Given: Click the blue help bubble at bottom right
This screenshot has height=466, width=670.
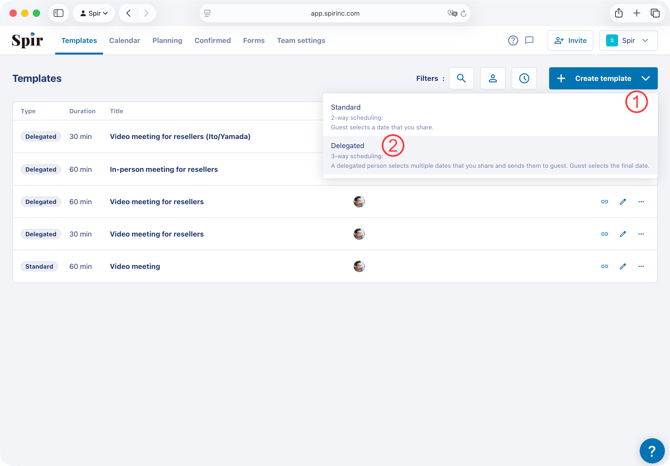Looking at the screenshot, I should click(x=651, y=450).
